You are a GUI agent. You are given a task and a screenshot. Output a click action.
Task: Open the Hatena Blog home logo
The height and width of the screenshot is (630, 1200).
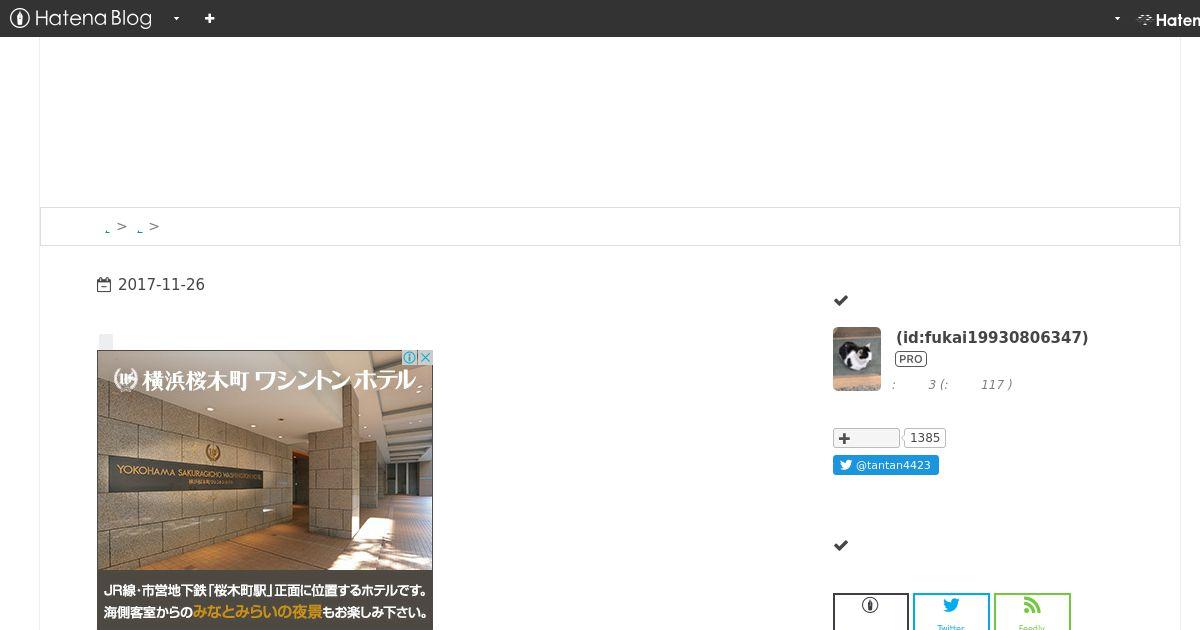coord(81,18)
